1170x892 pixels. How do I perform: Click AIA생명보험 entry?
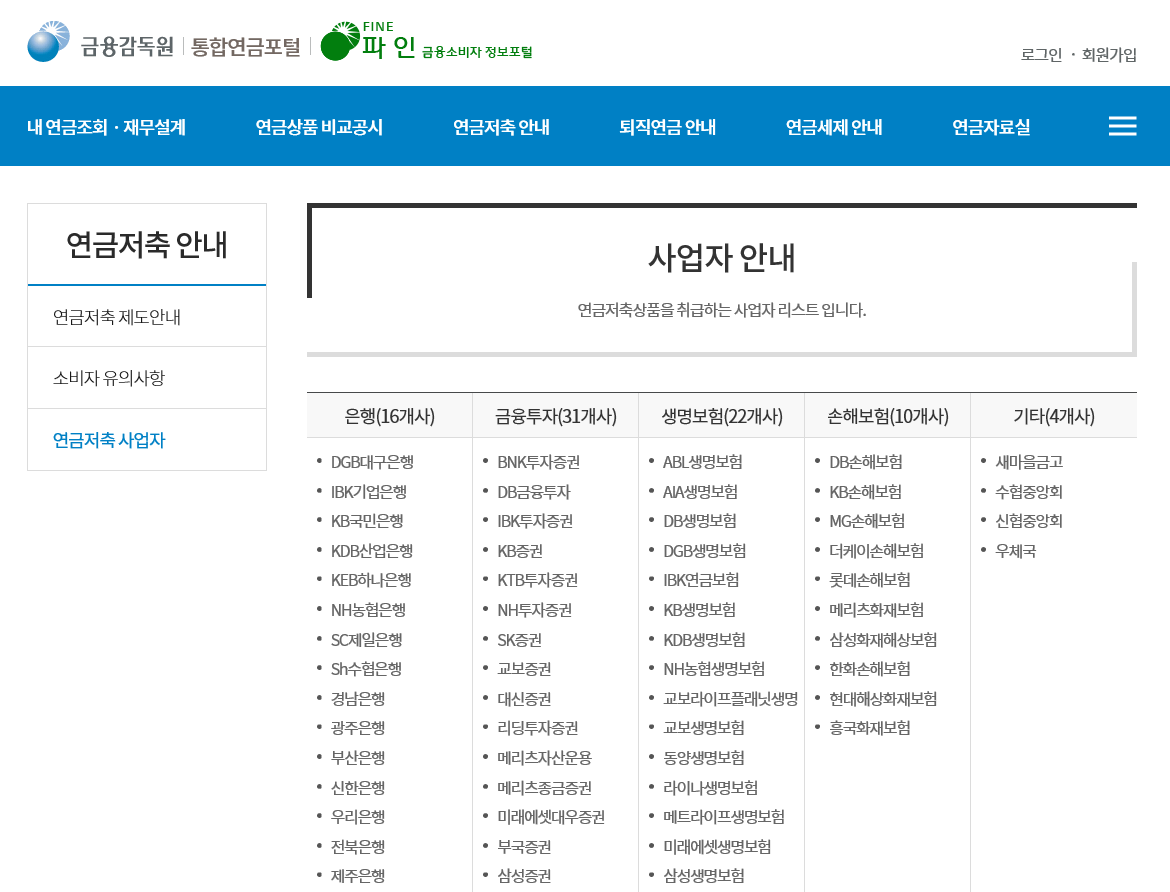point(701,492)
